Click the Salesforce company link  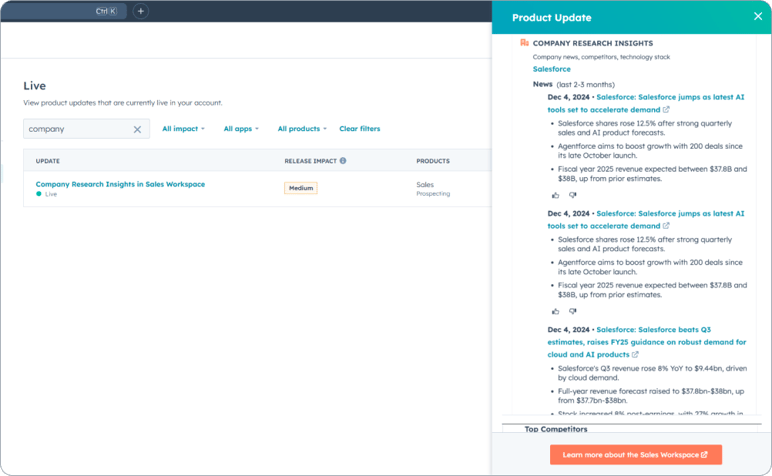pyautogui.click(x=551, y=69)
